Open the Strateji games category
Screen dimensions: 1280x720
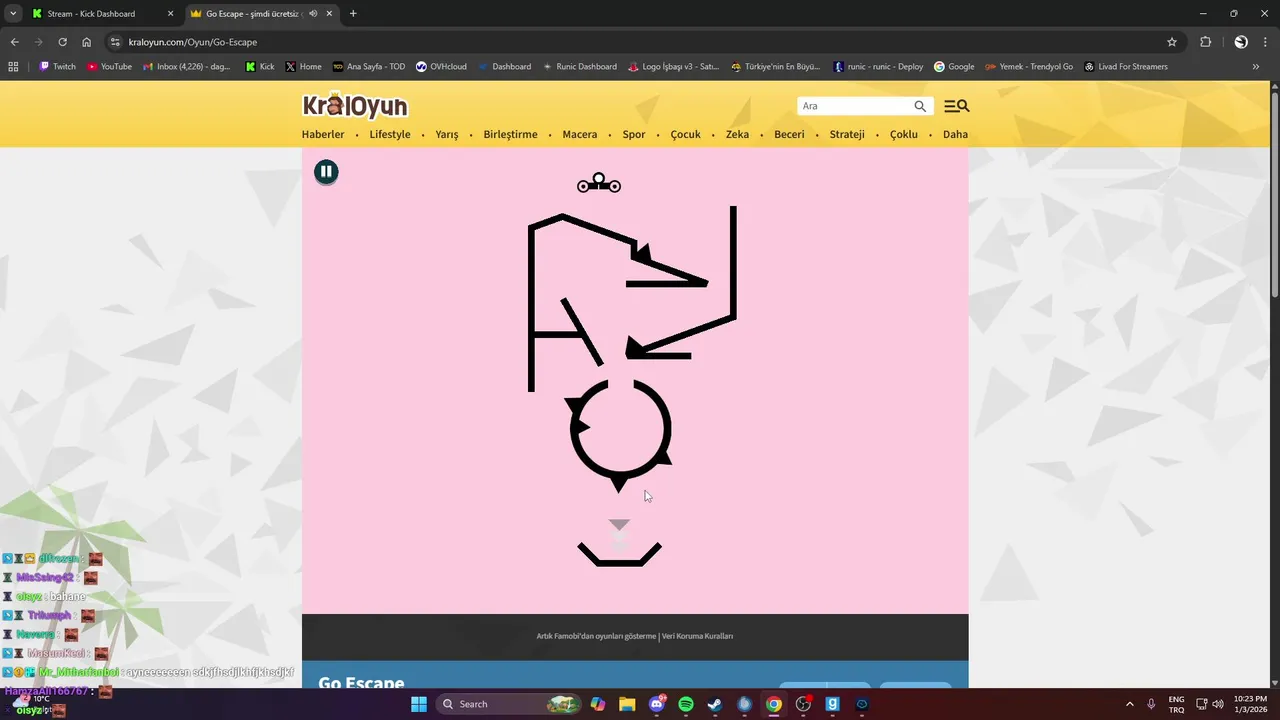[847, 134]
